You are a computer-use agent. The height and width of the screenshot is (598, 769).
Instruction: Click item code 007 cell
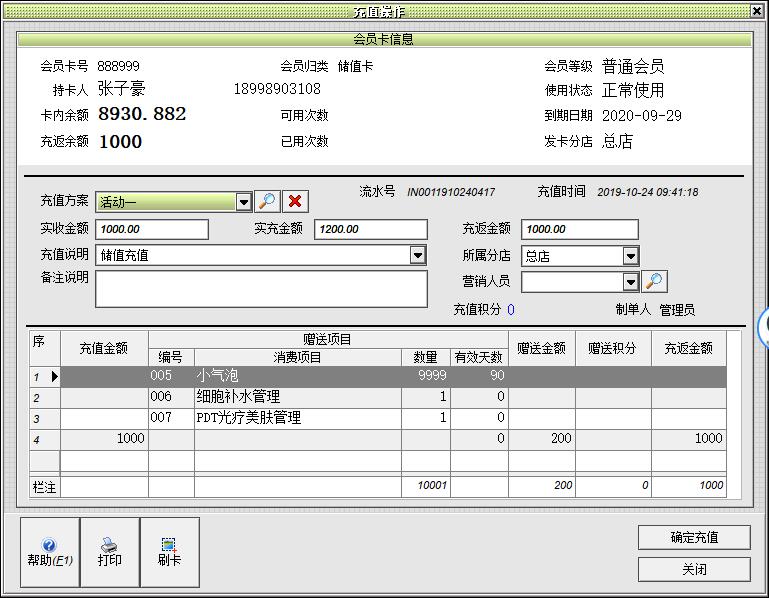(171, 417)
